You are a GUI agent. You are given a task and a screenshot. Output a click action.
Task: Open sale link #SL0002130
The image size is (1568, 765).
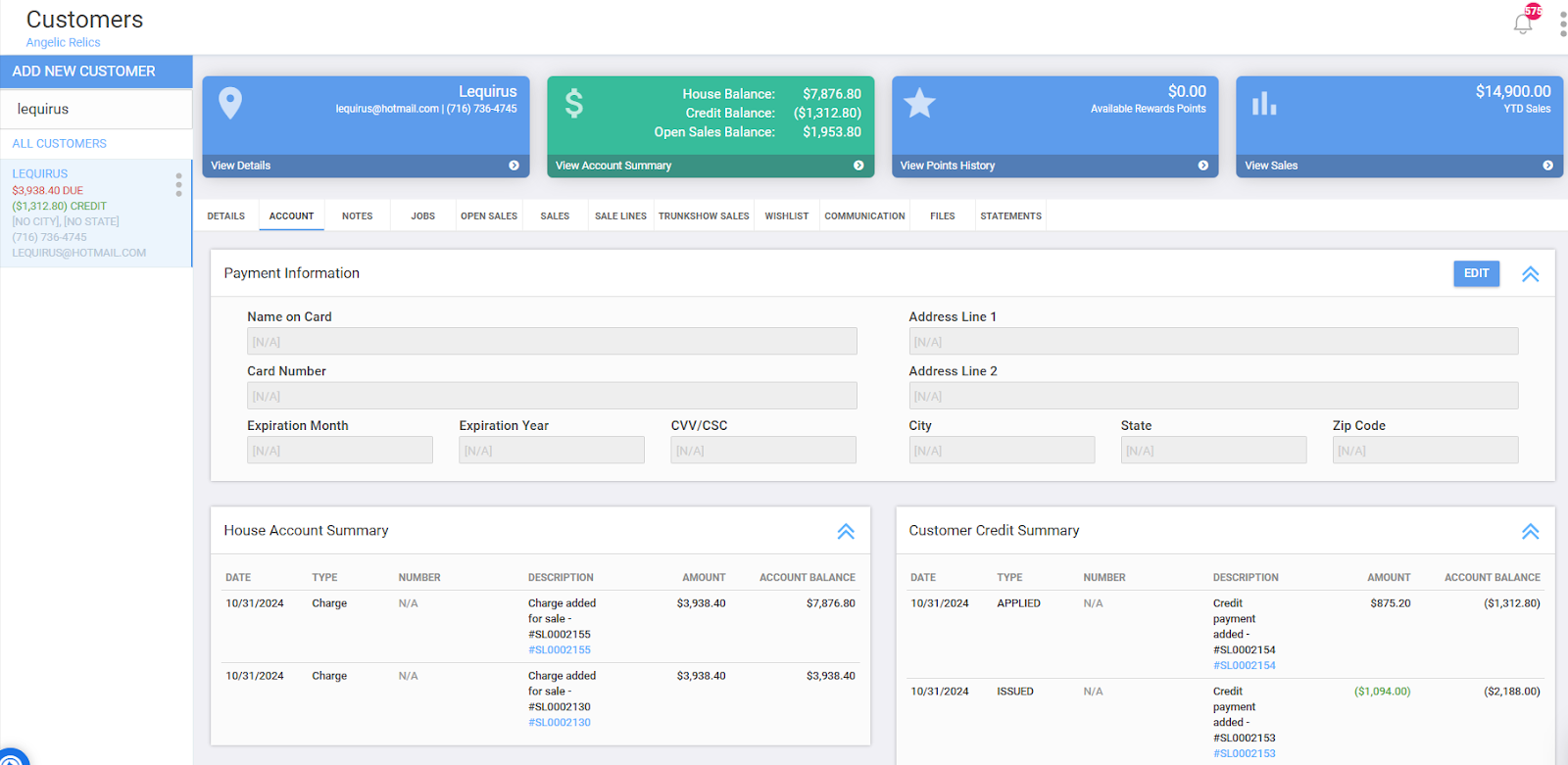[x=560, y=723]
